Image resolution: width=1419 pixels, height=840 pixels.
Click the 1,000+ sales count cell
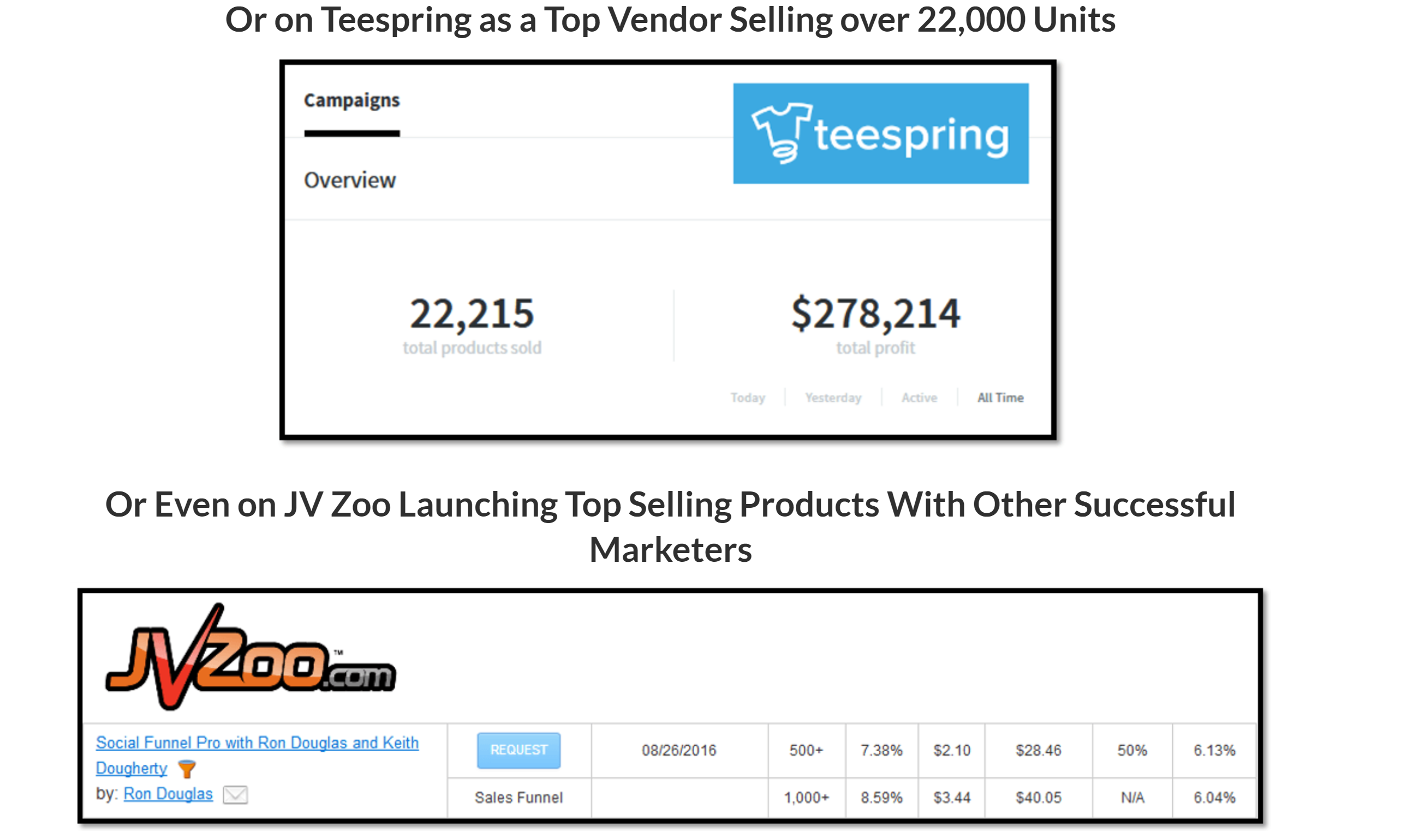coord(806,797)
